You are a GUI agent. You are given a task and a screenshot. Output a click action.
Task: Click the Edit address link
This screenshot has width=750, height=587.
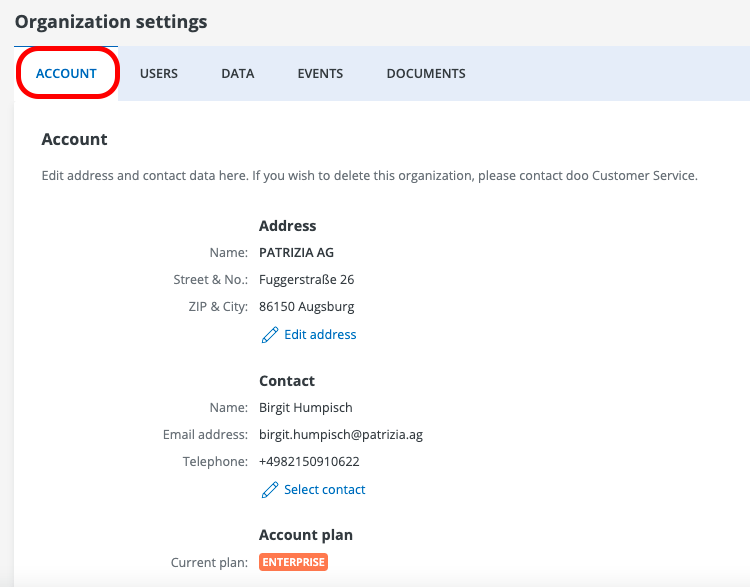pyautogui.click(x=320, y=335)
